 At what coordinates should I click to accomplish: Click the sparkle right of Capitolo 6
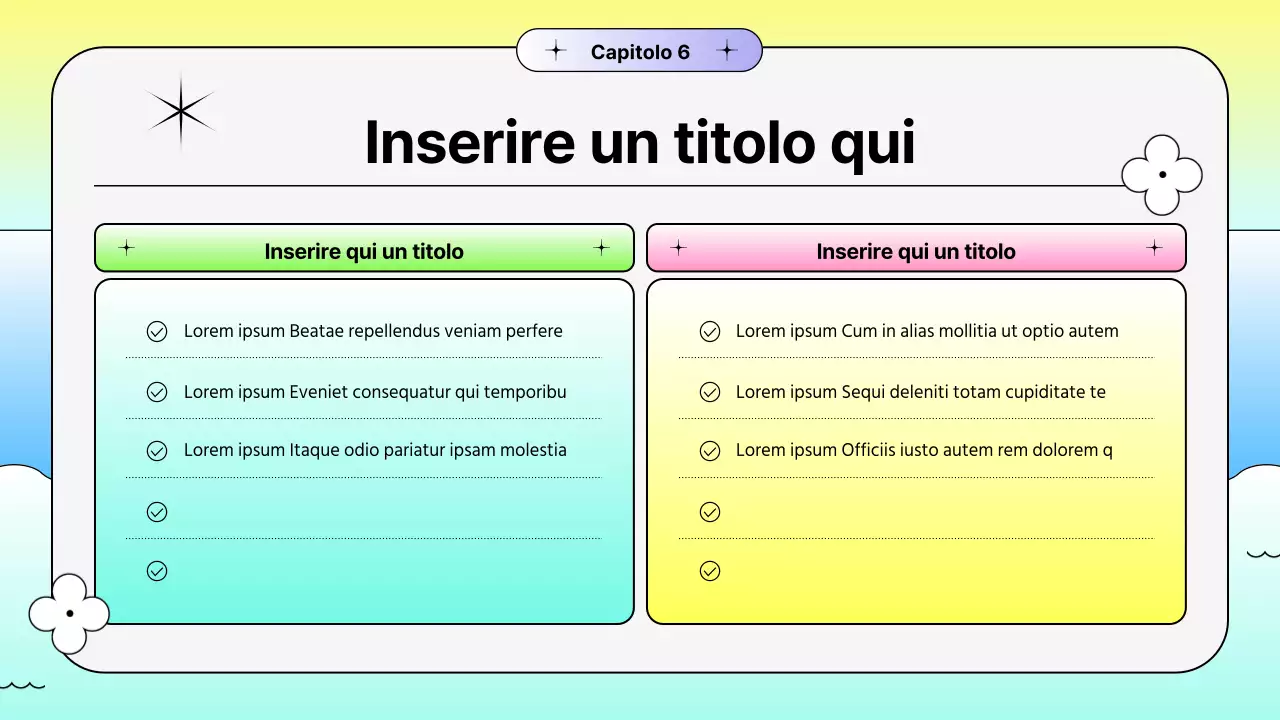[x=727, y=51]
